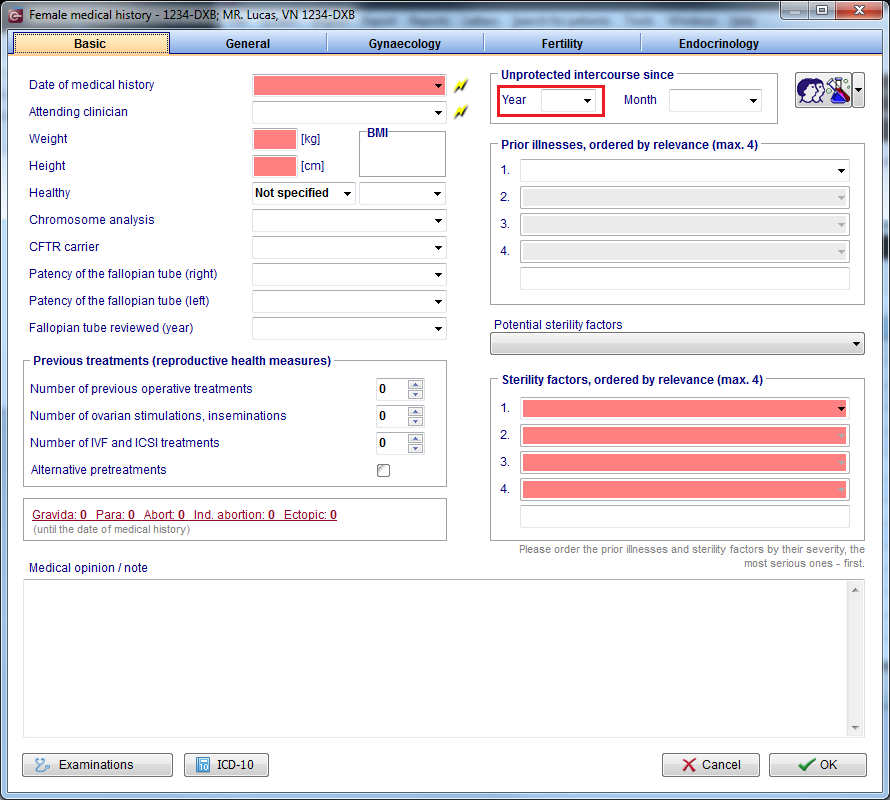Click the Height [cm] input field

point(275,166)
